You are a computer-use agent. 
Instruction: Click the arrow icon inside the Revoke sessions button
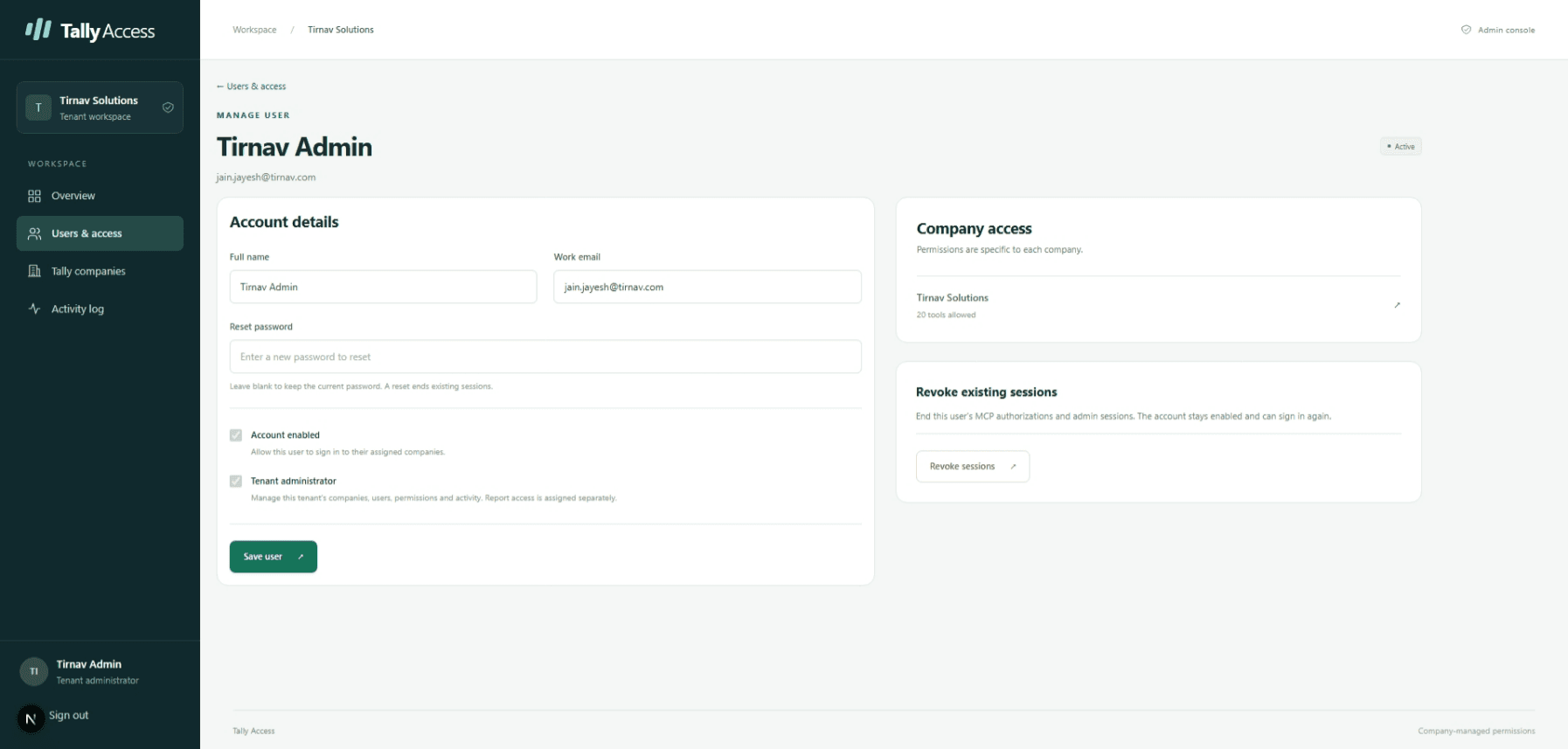[x=1013, y=467]
